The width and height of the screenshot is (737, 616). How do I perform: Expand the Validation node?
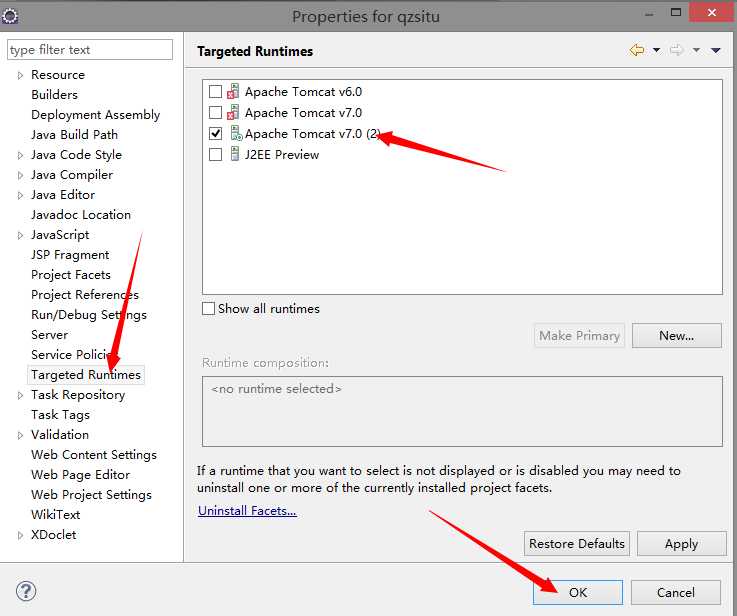point(20,436)
